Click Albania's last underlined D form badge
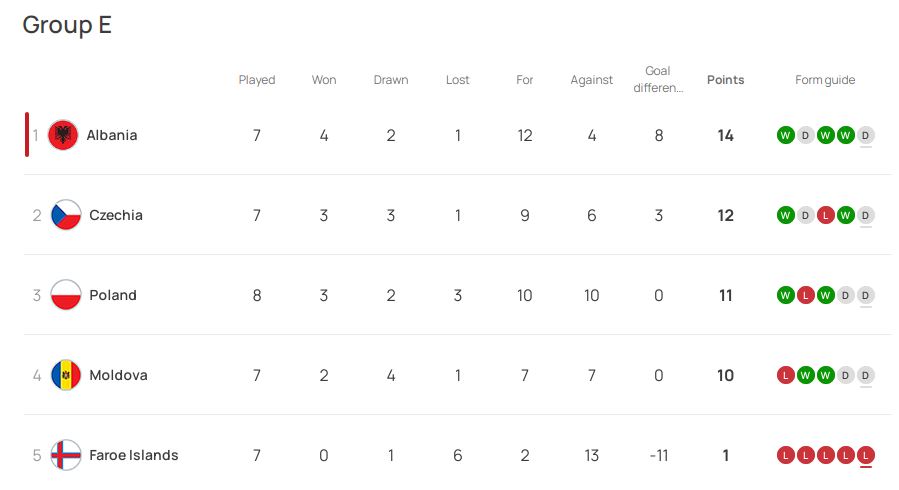This screenshot has width=899, height=490. 866,135
